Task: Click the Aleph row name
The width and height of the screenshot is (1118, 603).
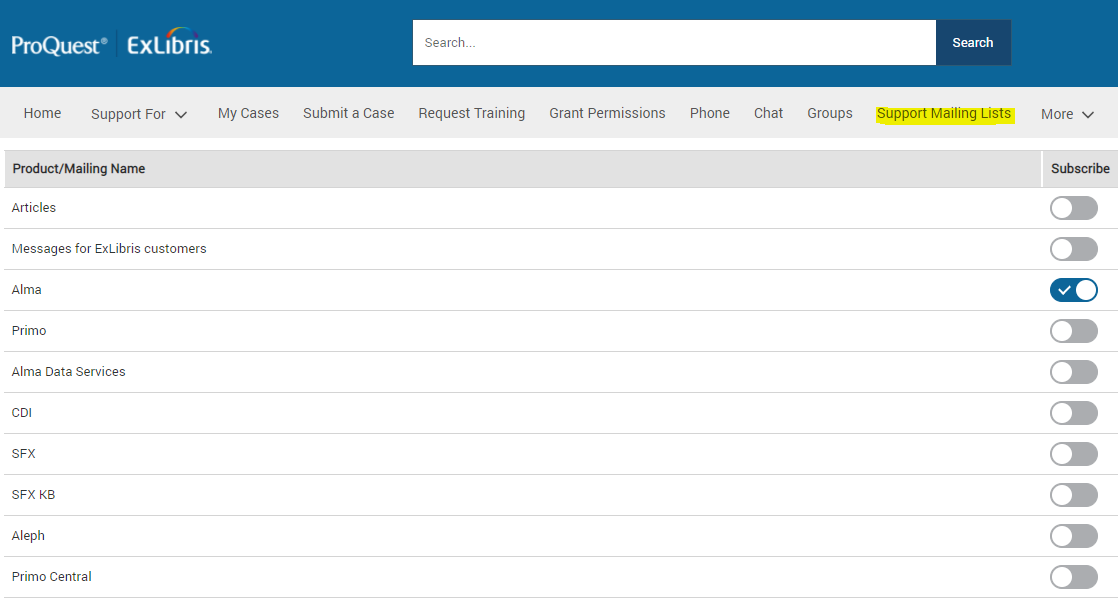Action: point(28,535)
